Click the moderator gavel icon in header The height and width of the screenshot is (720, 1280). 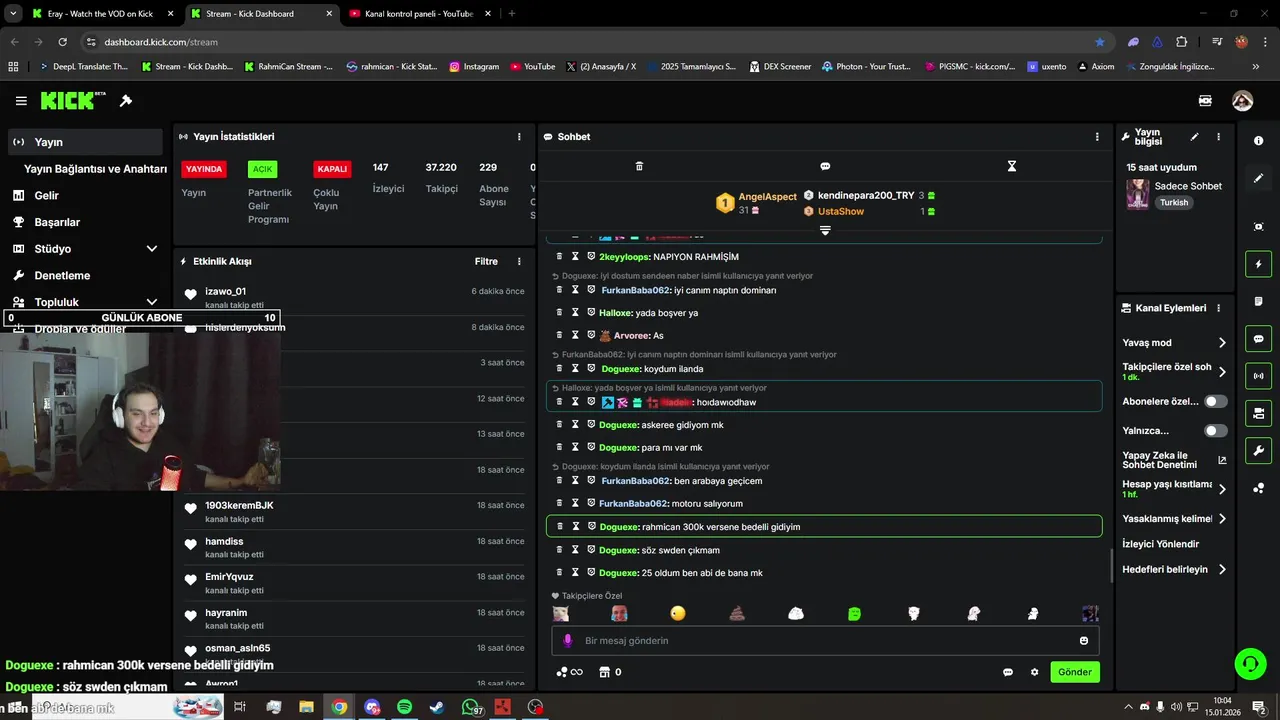click(126, 101)
